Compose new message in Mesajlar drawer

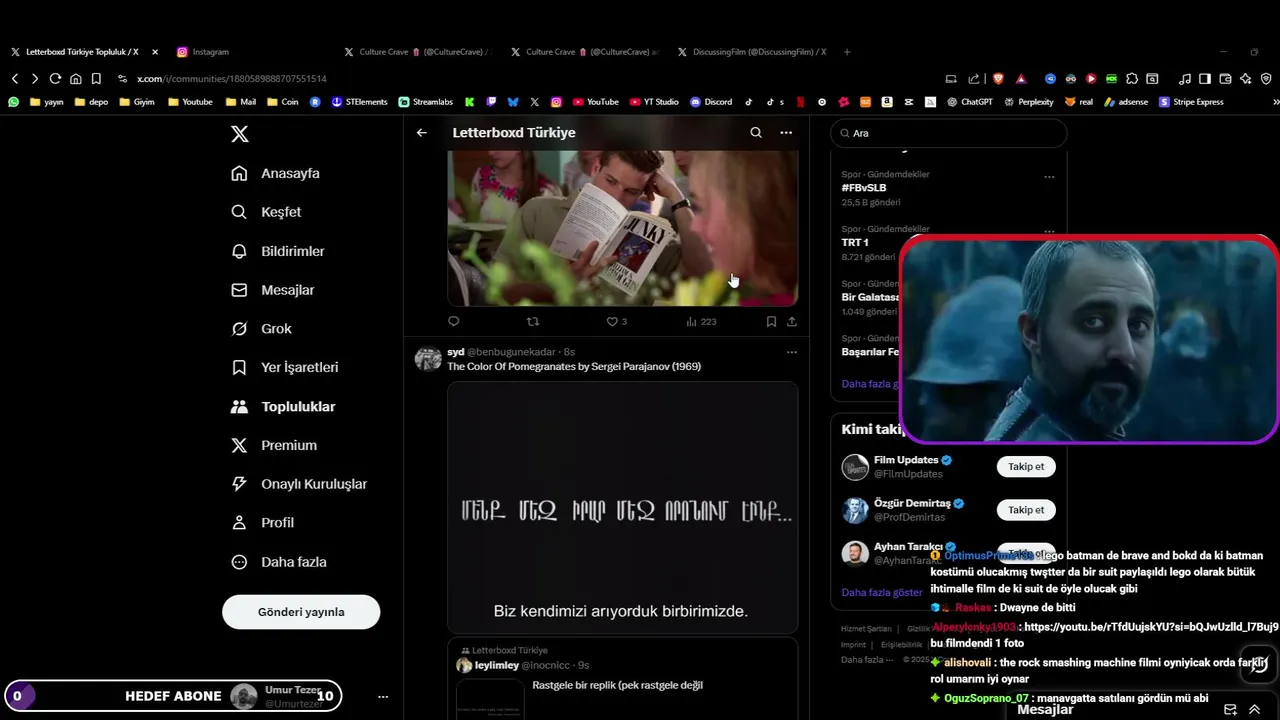[x=1231, y=709]
